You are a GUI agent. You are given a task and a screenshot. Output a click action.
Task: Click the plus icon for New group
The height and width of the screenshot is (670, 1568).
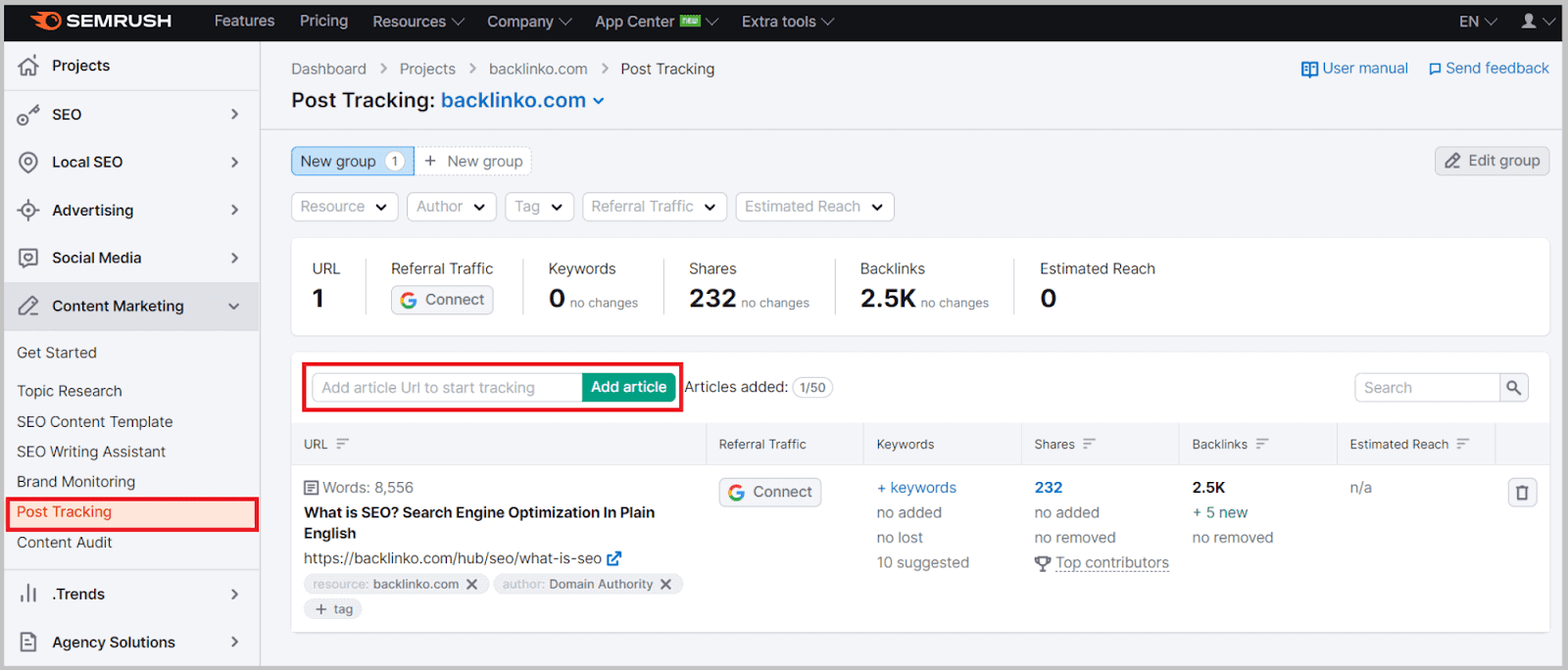coord(430,161)
